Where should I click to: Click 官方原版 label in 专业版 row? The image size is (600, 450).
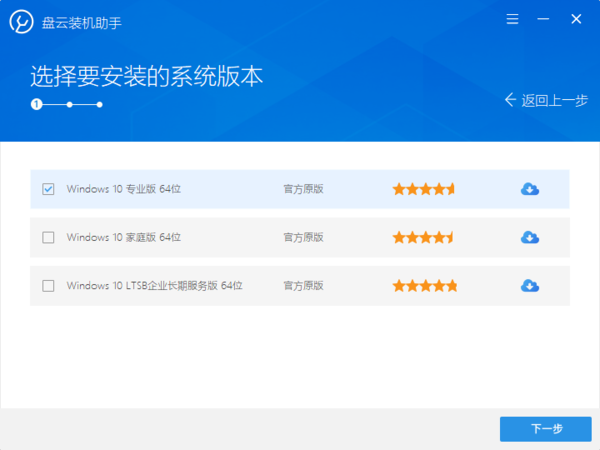click(303, 189)
